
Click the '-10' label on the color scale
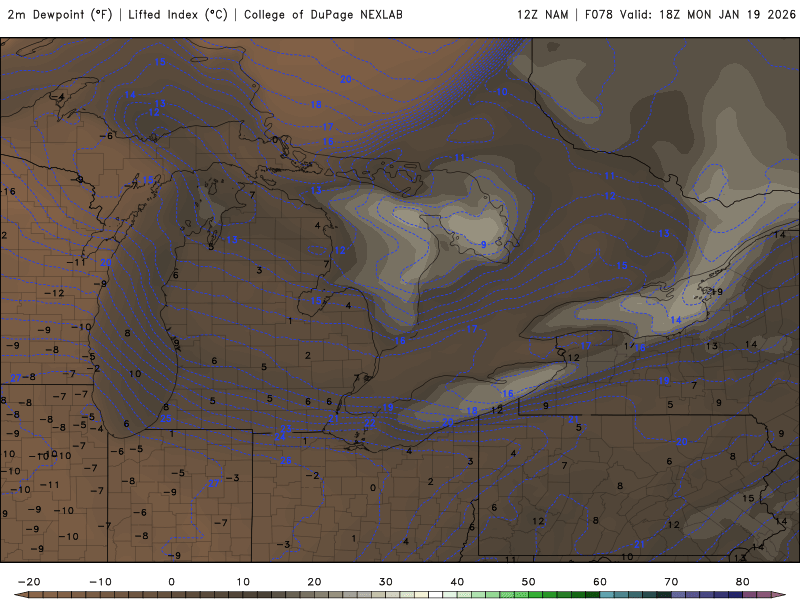pos(101,582)
